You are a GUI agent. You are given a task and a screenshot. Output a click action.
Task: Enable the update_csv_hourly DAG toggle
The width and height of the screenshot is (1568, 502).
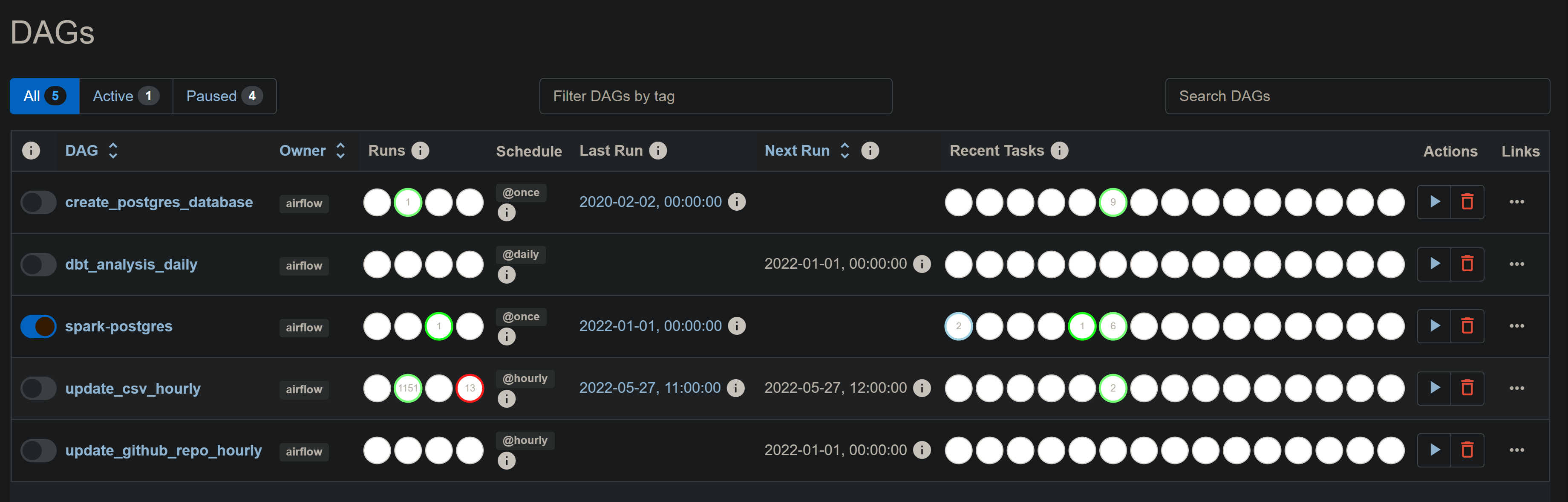tap(38, 387)
